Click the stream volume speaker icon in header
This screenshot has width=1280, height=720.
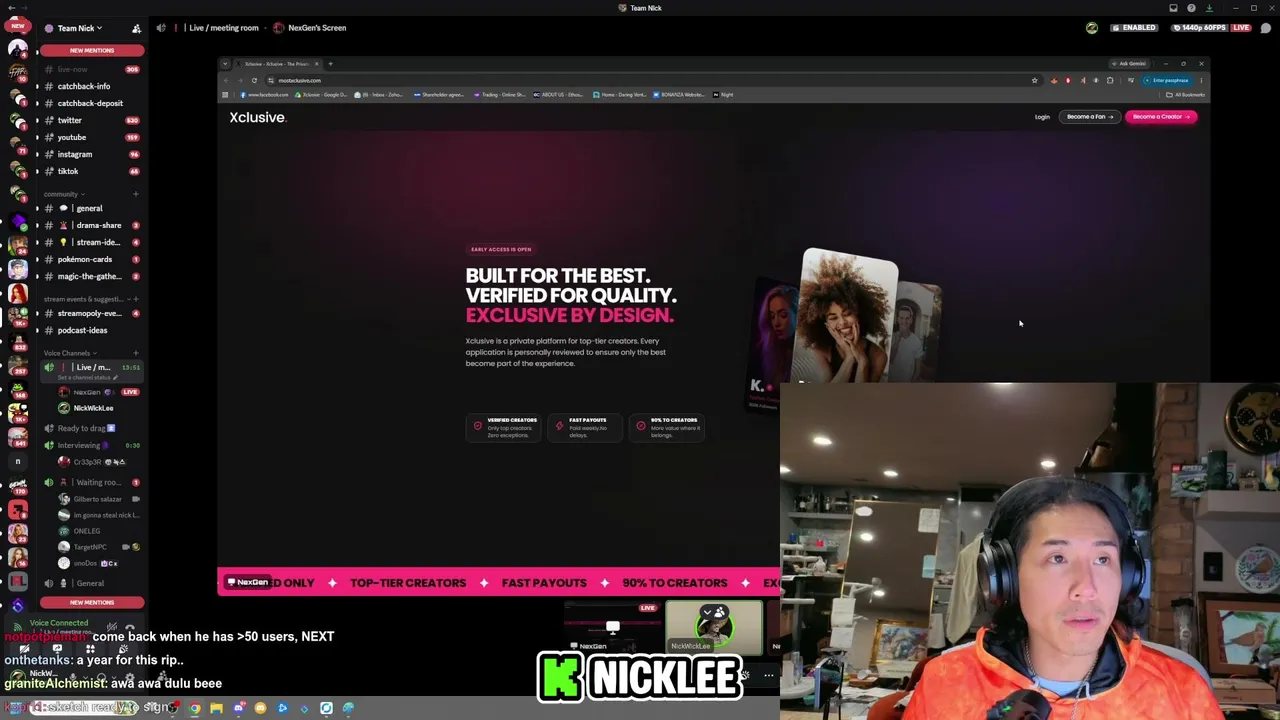pyautogui.click(x=161, y=28)
